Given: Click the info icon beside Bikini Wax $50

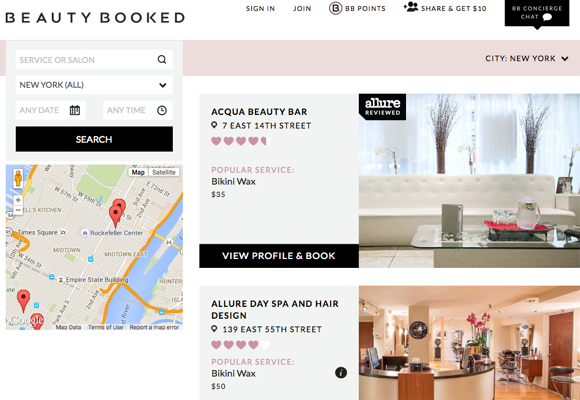Looking at the screenshot, I should tap(341, 373).
